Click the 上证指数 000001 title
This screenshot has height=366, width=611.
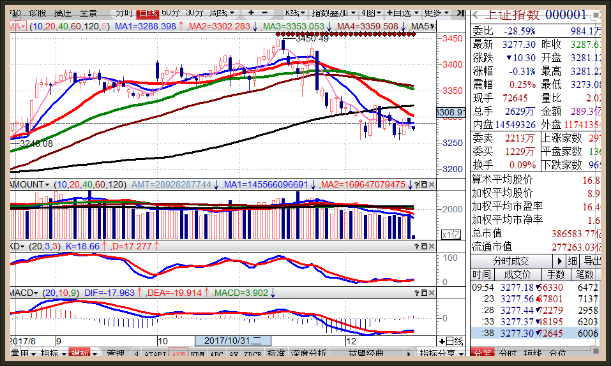coord(535,15)
